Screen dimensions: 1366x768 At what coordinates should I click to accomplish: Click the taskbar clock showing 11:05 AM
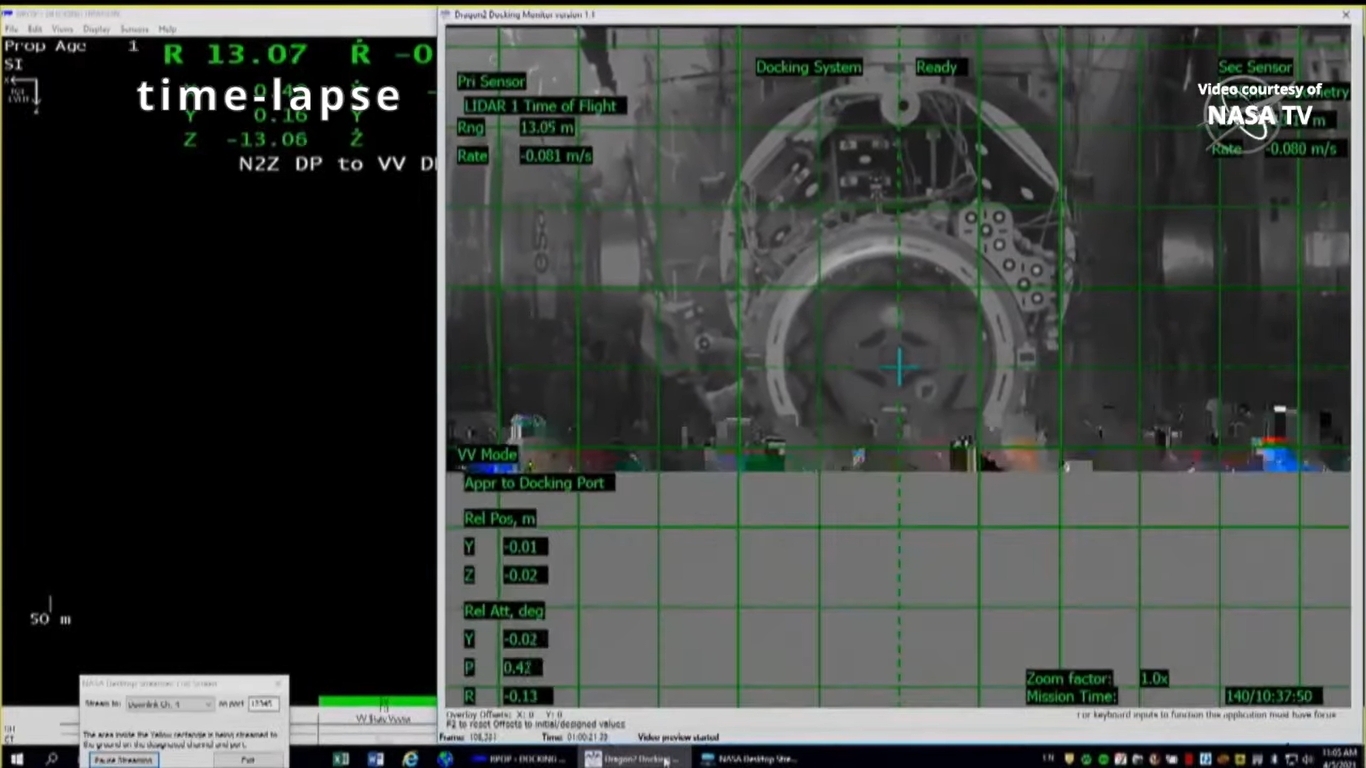pos(1339,758)
